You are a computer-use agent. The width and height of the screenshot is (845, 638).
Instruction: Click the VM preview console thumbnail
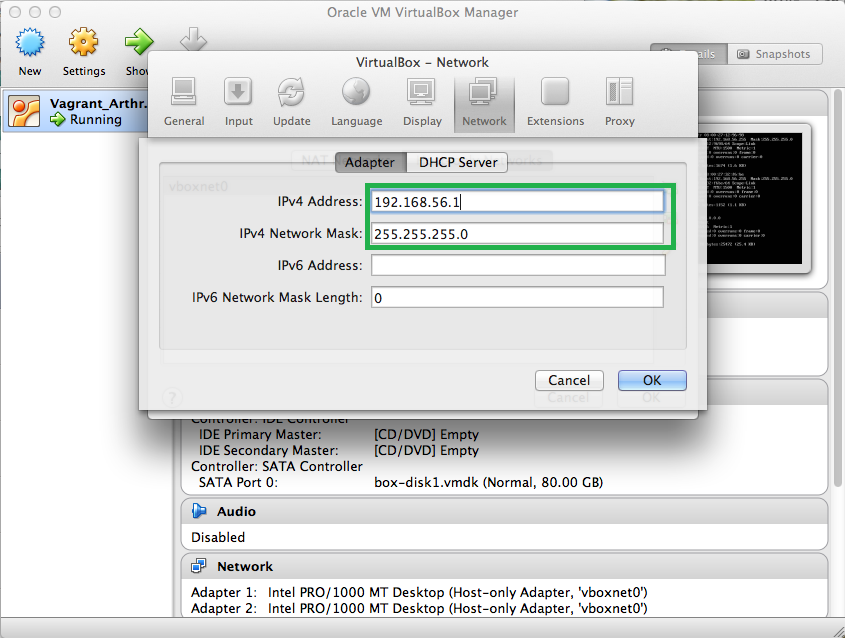pos(753,198)
